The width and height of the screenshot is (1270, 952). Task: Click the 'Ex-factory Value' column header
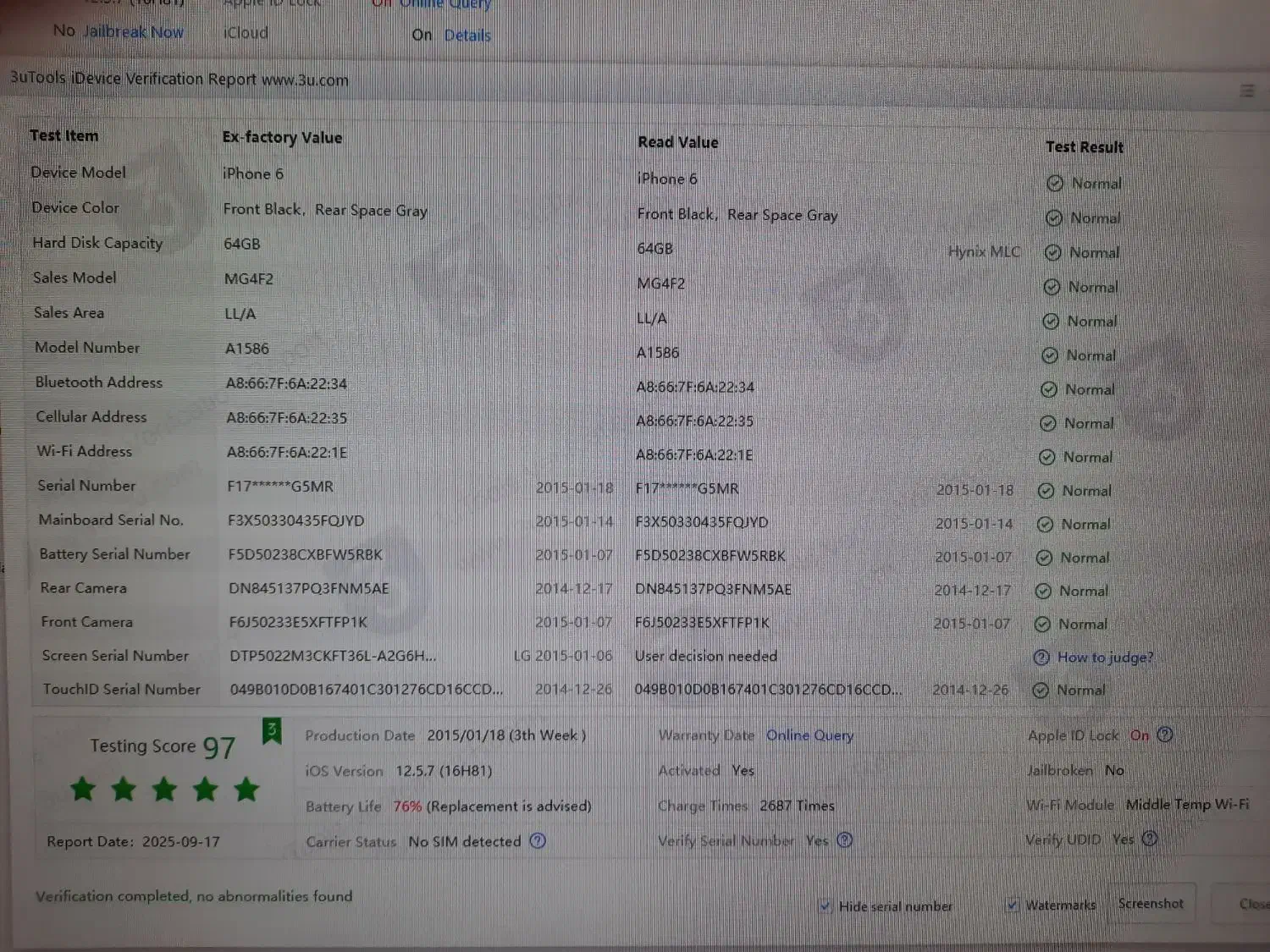click(282, 138)
